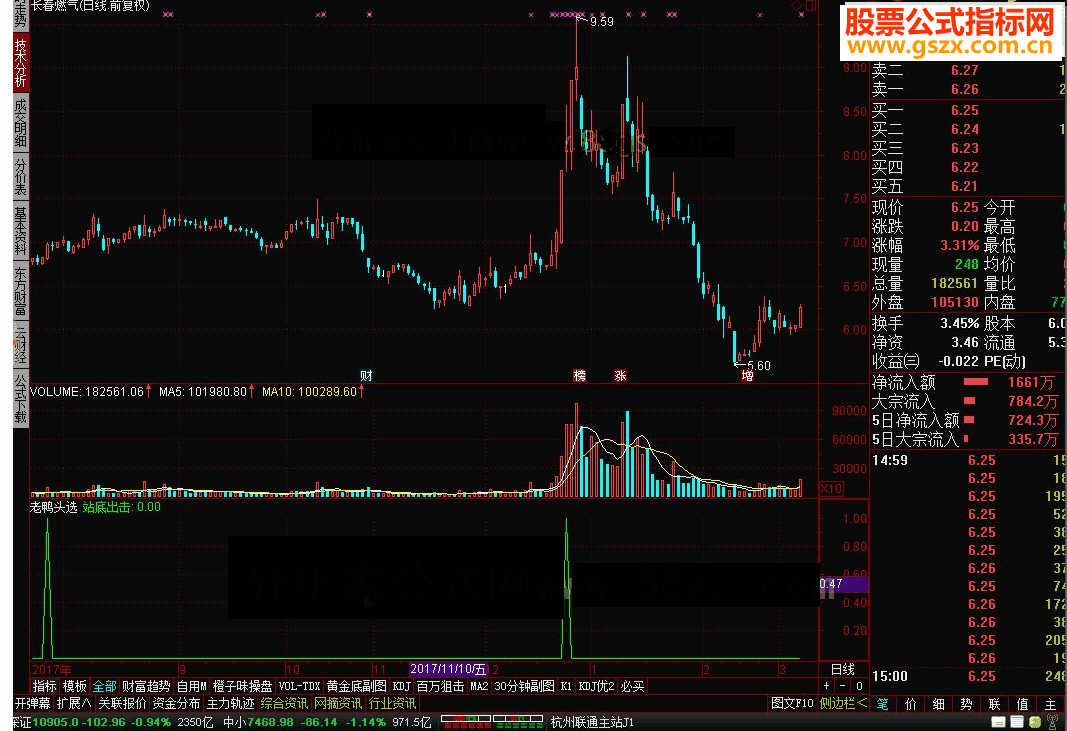
Task: Select the VOL-TDX indicator
Action: (299, 686)
